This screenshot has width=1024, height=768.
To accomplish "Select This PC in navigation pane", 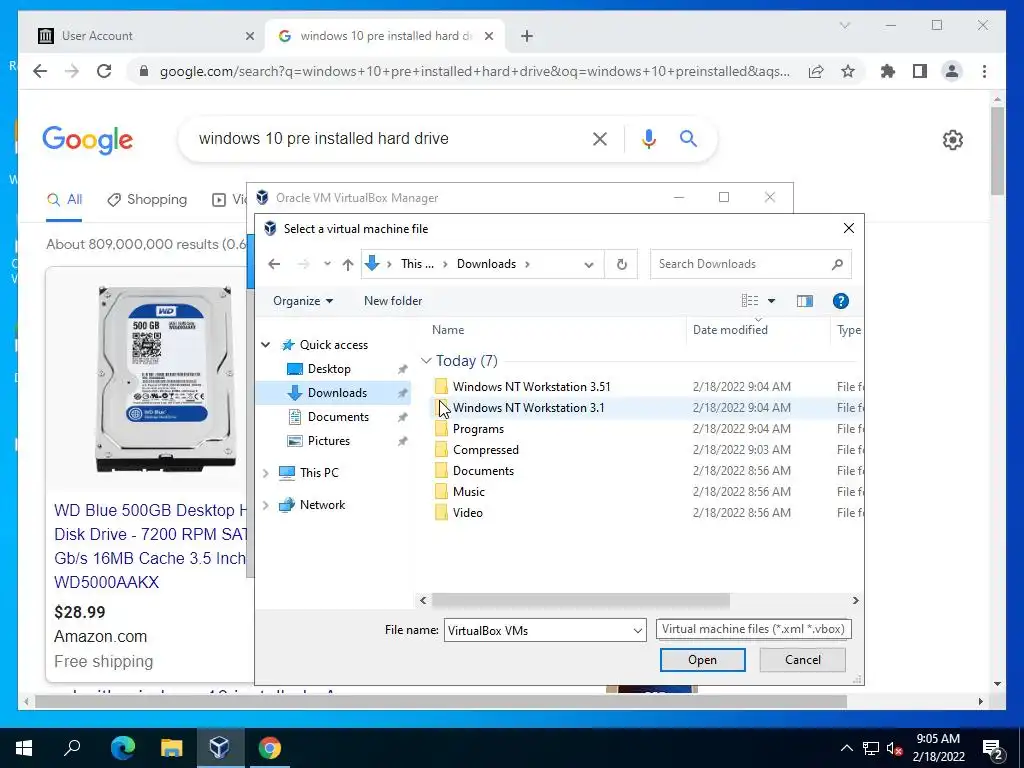I will click(x=319, y=473).
